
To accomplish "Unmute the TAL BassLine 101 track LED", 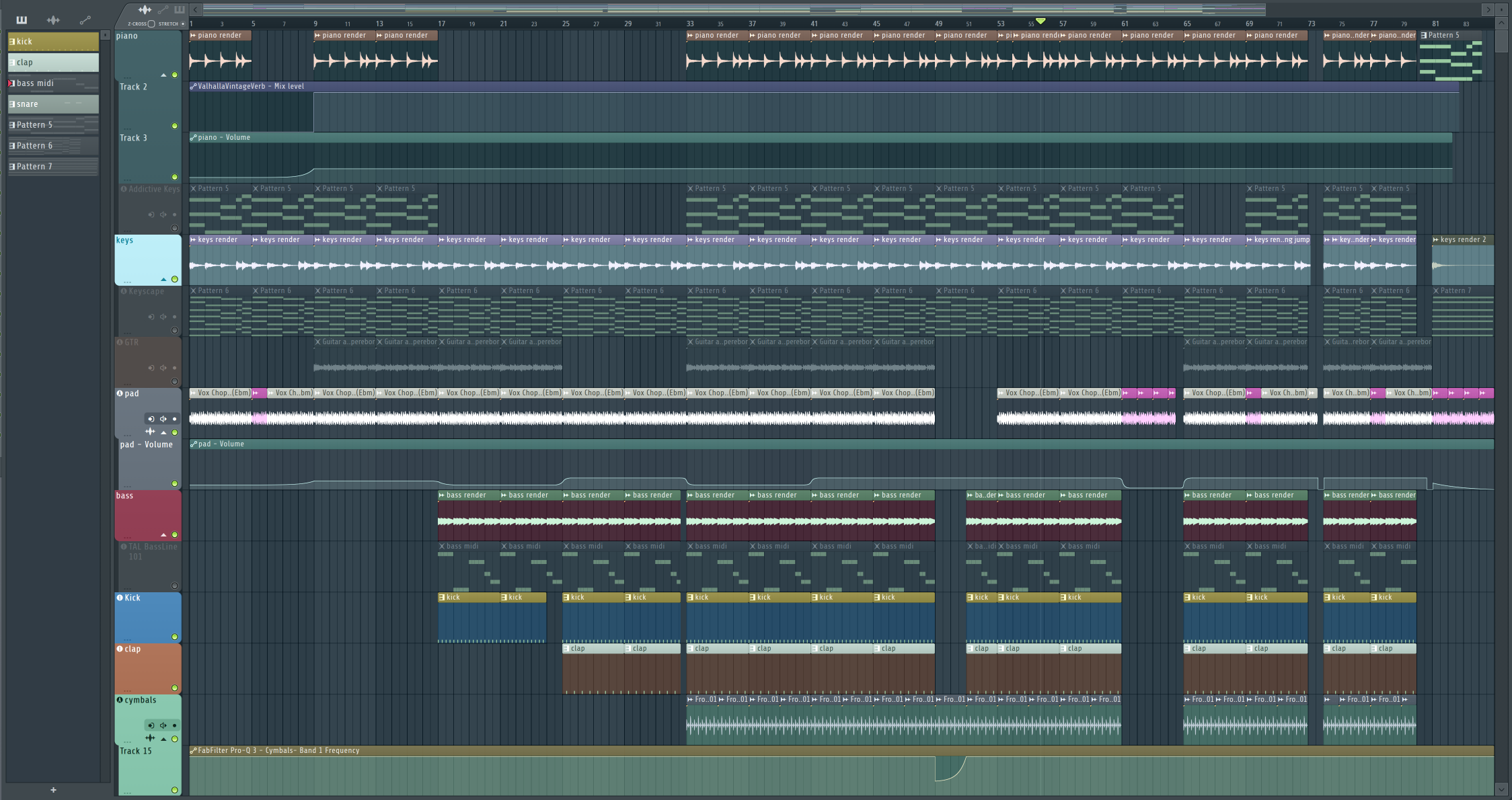I will [175, 586].
